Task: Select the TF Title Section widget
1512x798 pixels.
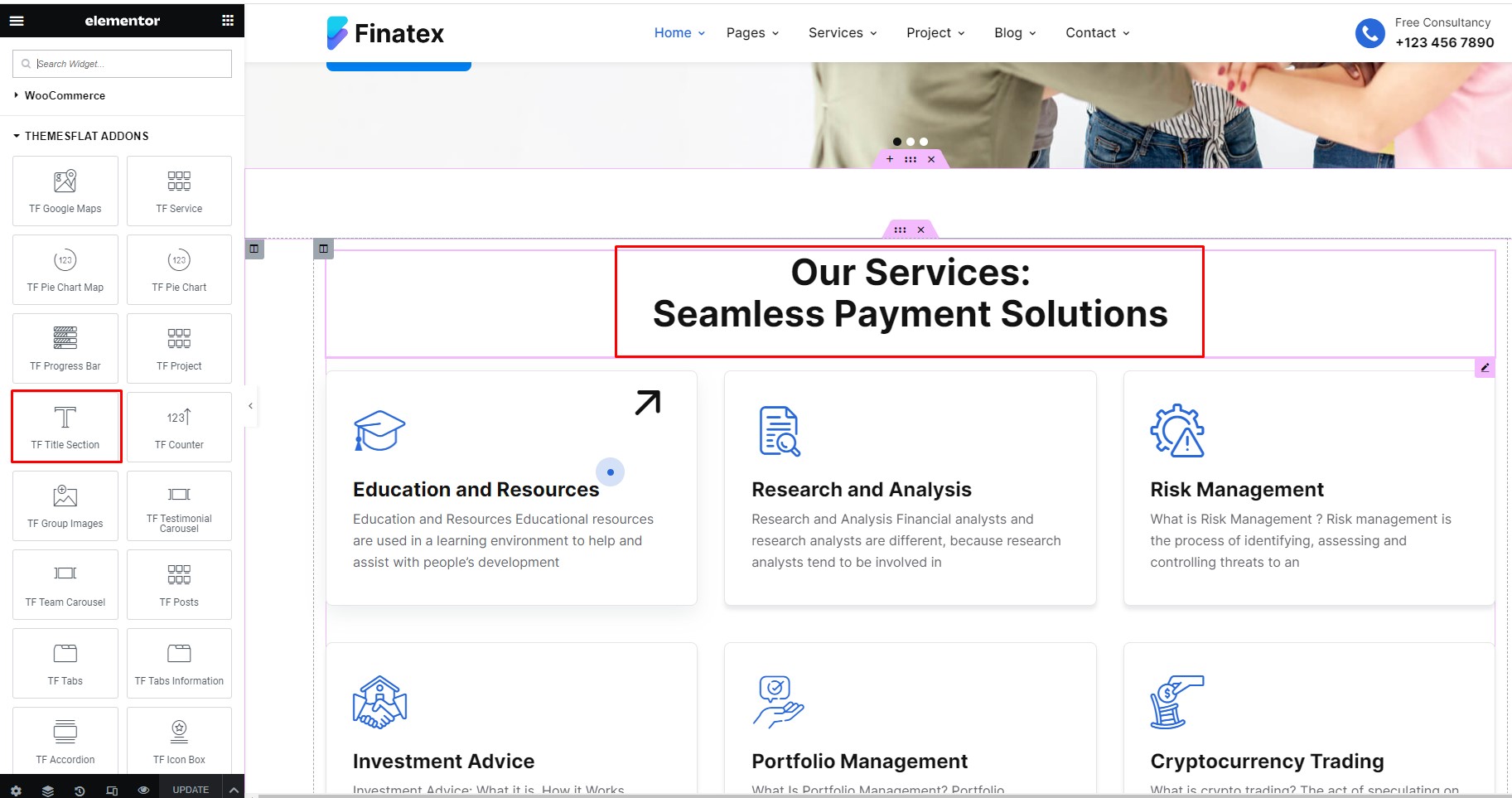Action: 65,427
